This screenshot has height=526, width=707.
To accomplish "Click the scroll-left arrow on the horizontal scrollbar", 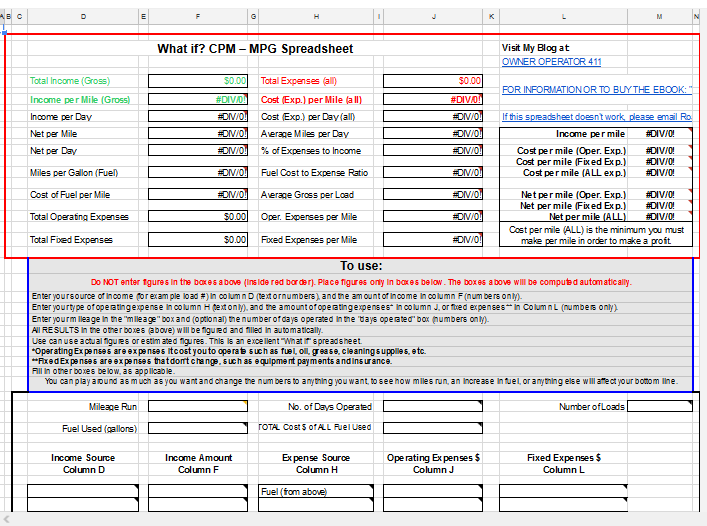I will tap(6, 519).
